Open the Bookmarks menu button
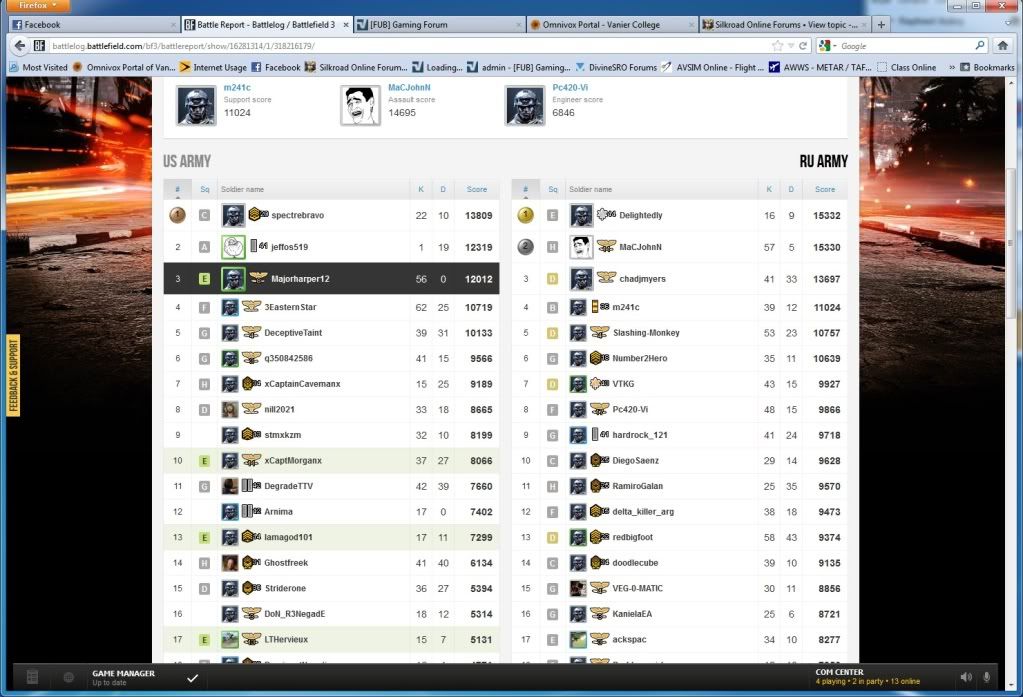This screenshot has width=1023, height=697. [x=987, y=67]
